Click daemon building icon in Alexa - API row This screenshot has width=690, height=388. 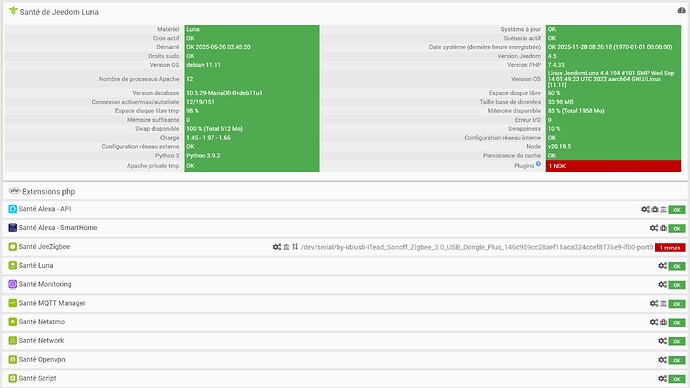coord(663,209)
